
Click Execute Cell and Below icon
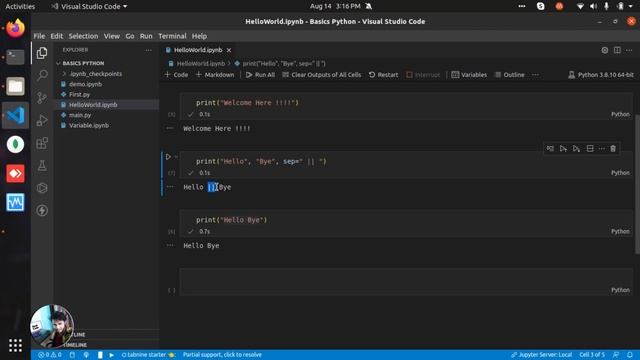click(576, 149)
